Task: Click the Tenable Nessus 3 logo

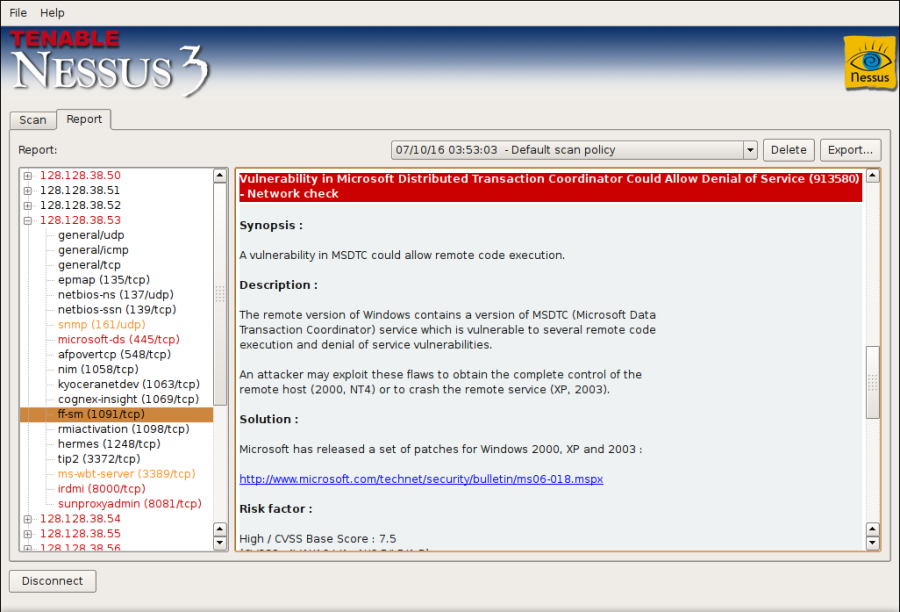Action: pos(110,63)
